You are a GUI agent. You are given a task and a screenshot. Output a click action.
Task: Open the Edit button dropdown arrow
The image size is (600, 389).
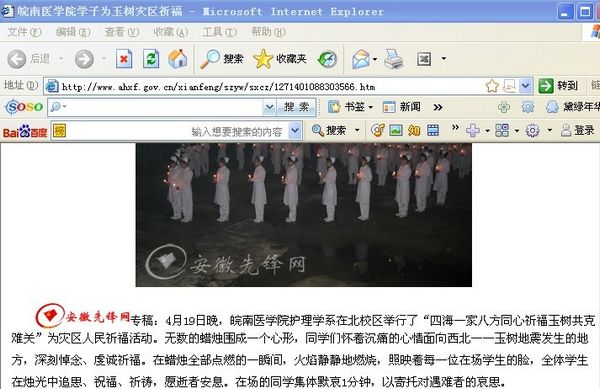[444, 59]
